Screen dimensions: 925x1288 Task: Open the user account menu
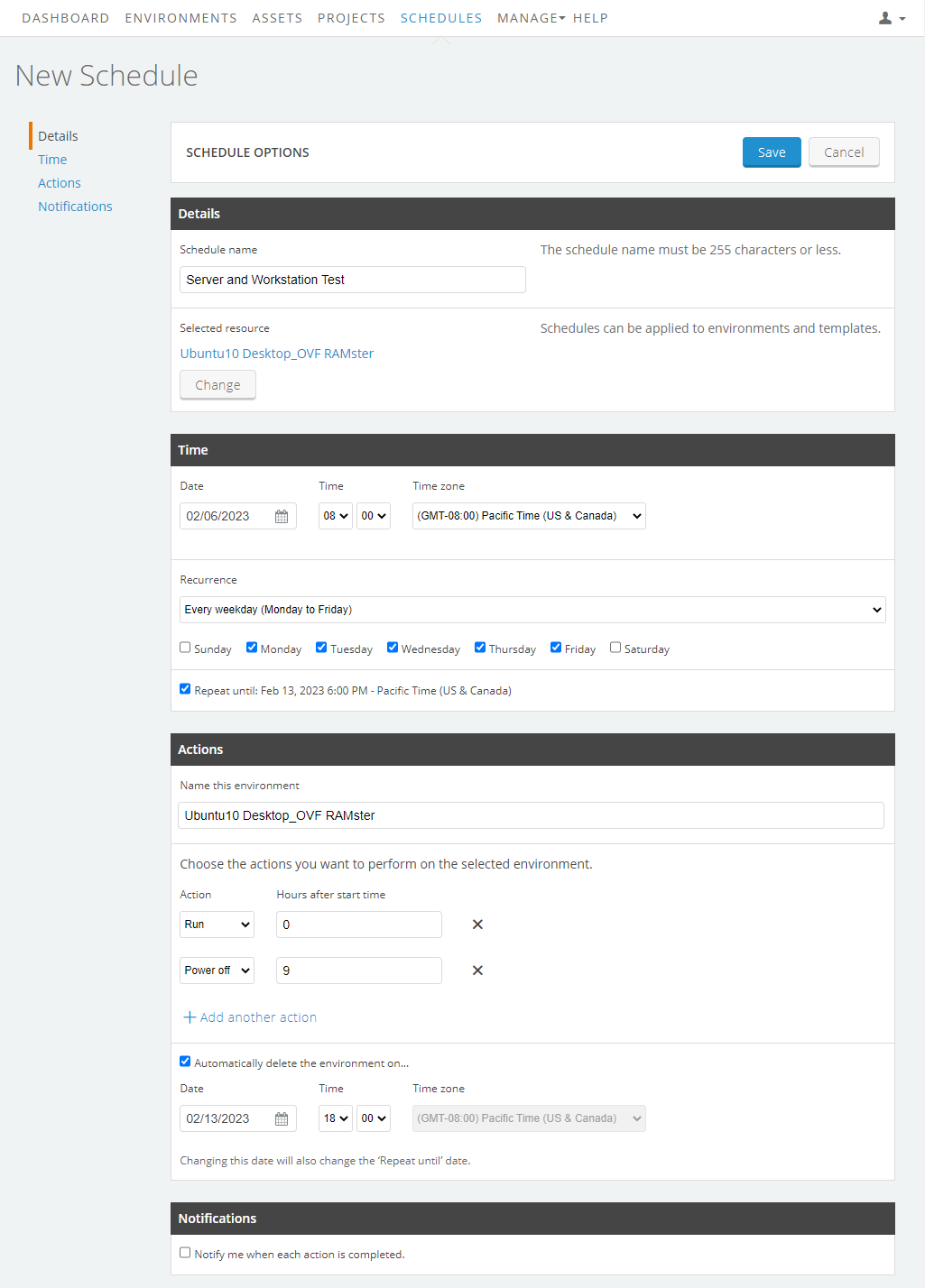pyautogui.click(x=886, y=17)
